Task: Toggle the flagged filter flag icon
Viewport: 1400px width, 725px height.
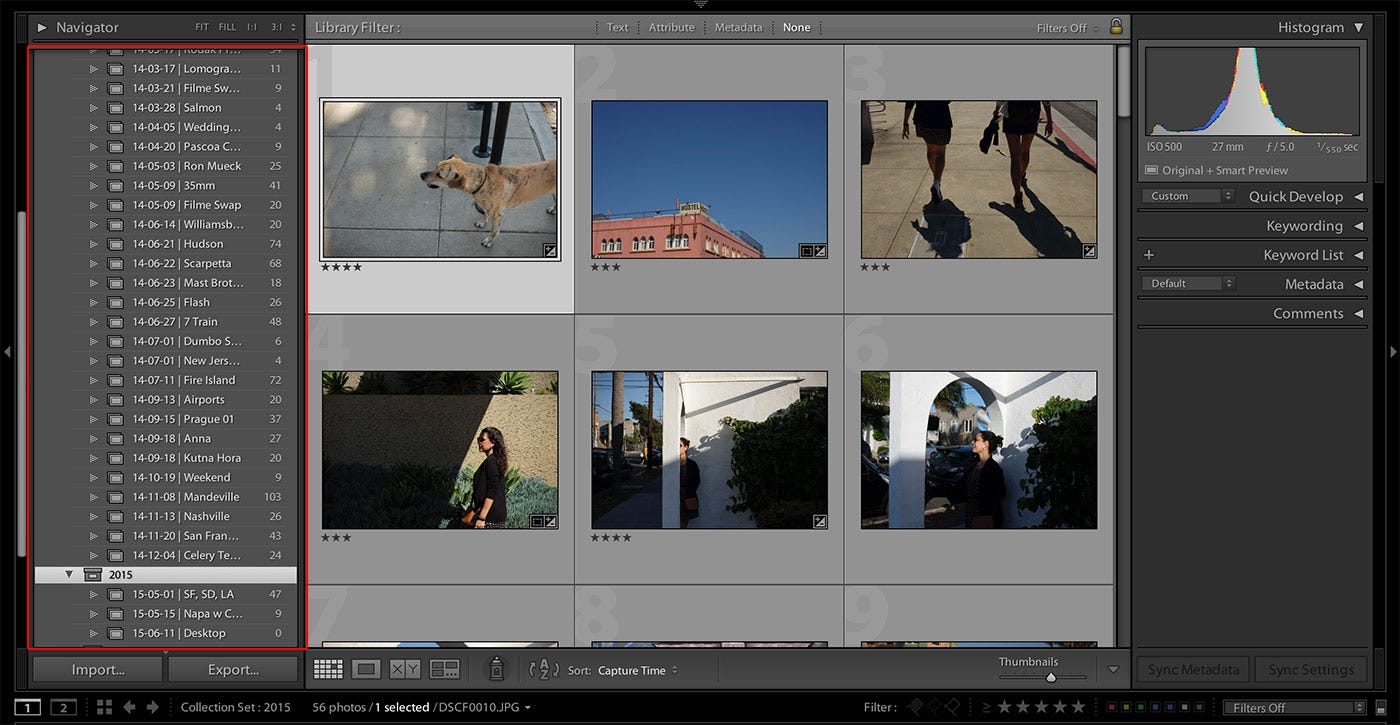Action: [x=915, y=707]
